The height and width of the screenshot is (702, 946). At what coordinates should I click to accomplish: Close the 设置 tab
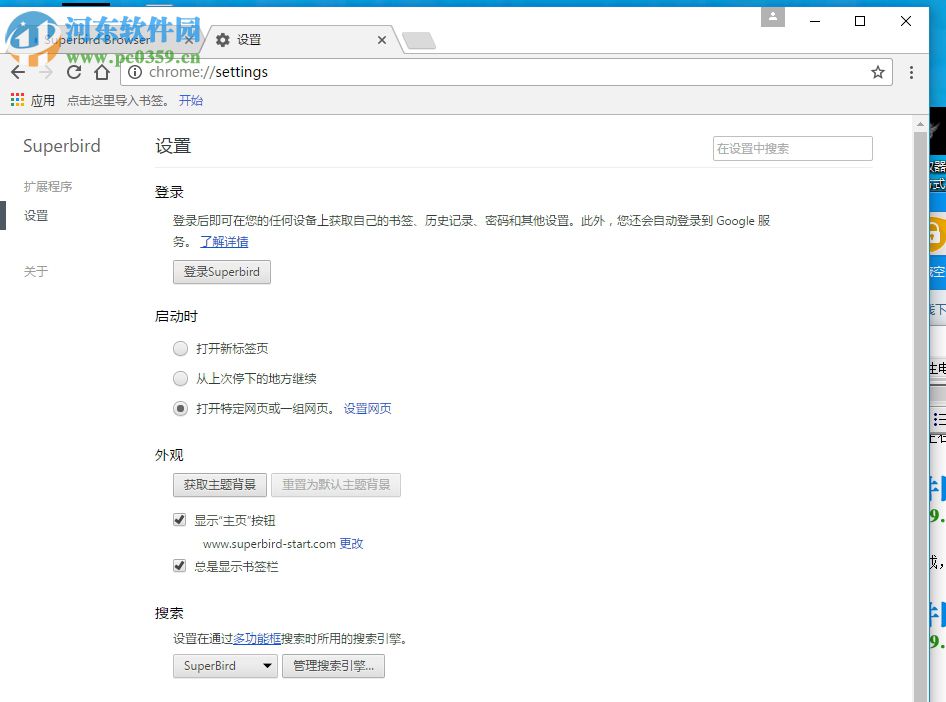(x=382, y=40)
